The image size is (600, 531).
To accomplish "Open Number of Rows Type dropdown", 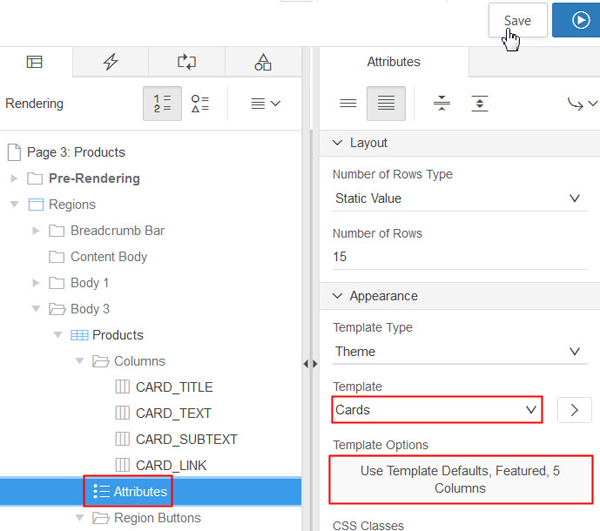I will (x=458, y=198).
